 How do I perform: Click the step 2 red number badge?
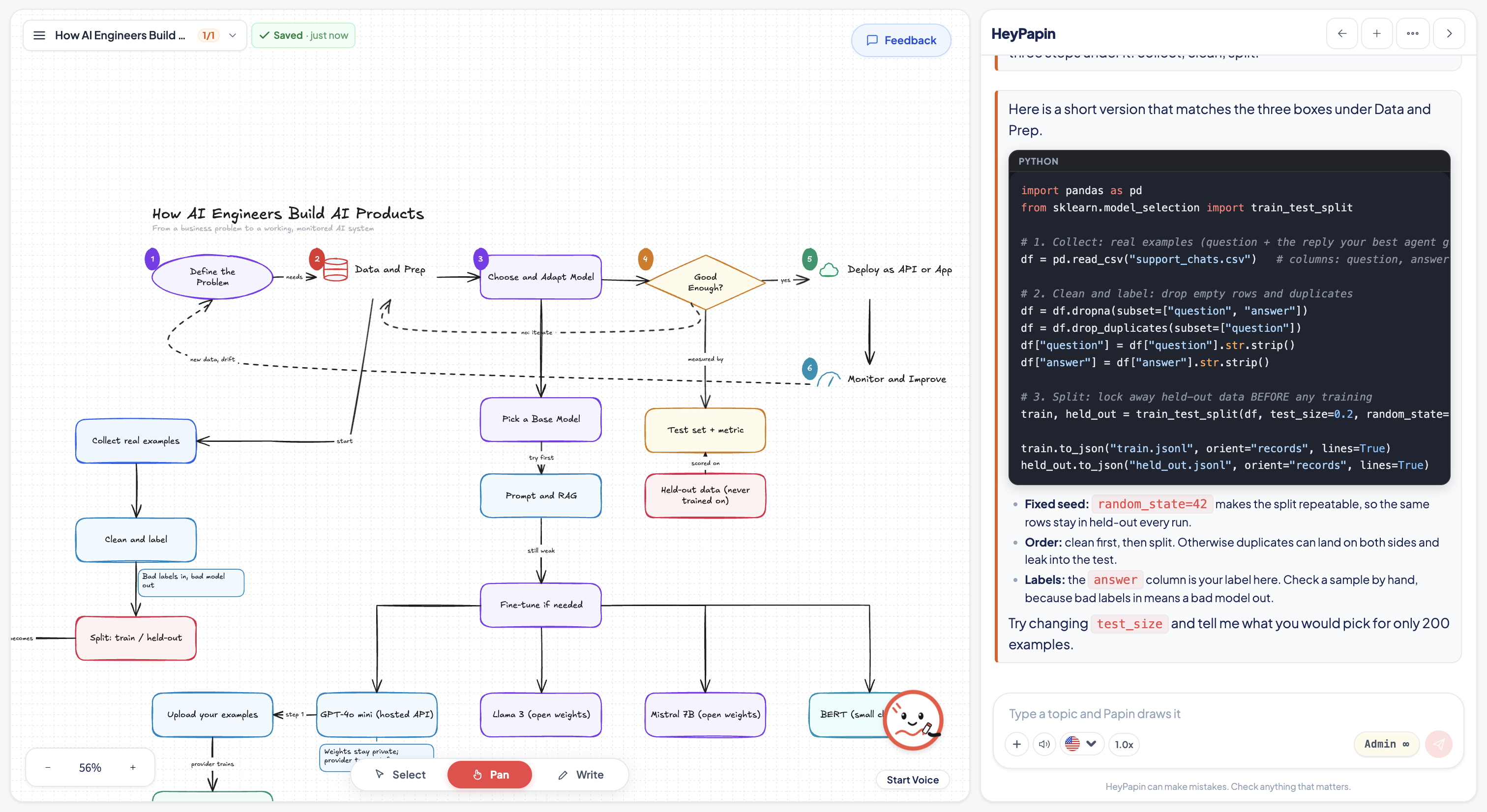317,259
